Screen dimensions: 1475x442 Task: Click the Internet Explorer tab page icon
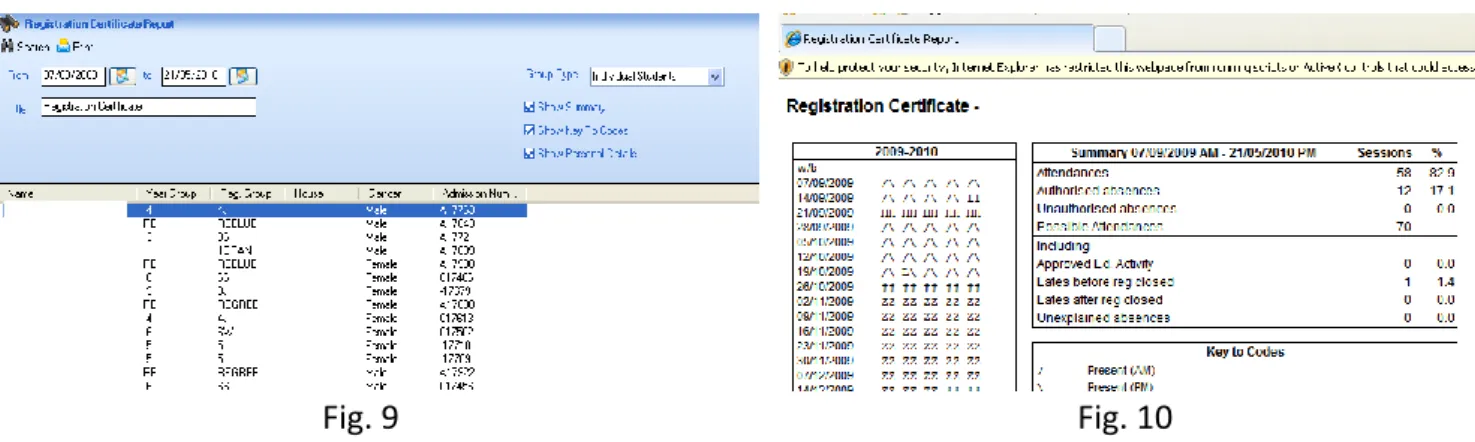click(792, 39)
